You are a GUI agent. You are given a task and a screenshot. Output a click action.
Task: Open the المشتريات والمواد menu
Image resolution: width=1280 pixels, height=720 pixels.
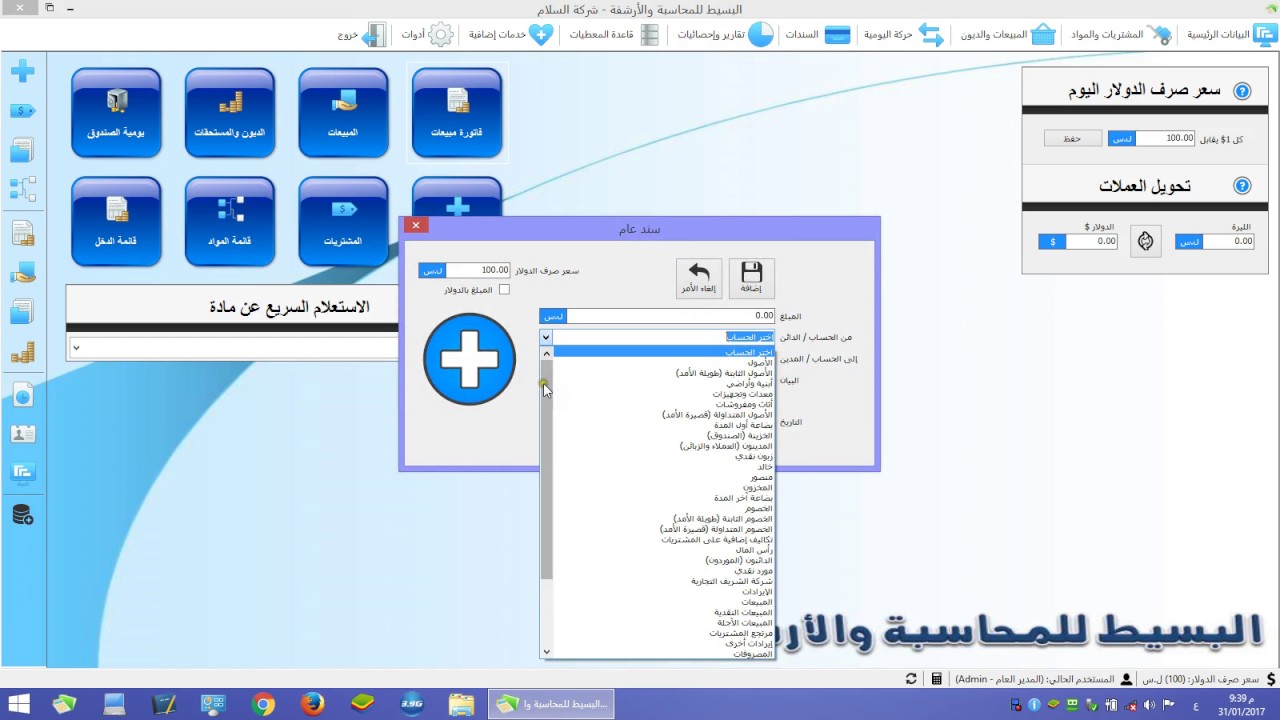tap(1120, 34)
